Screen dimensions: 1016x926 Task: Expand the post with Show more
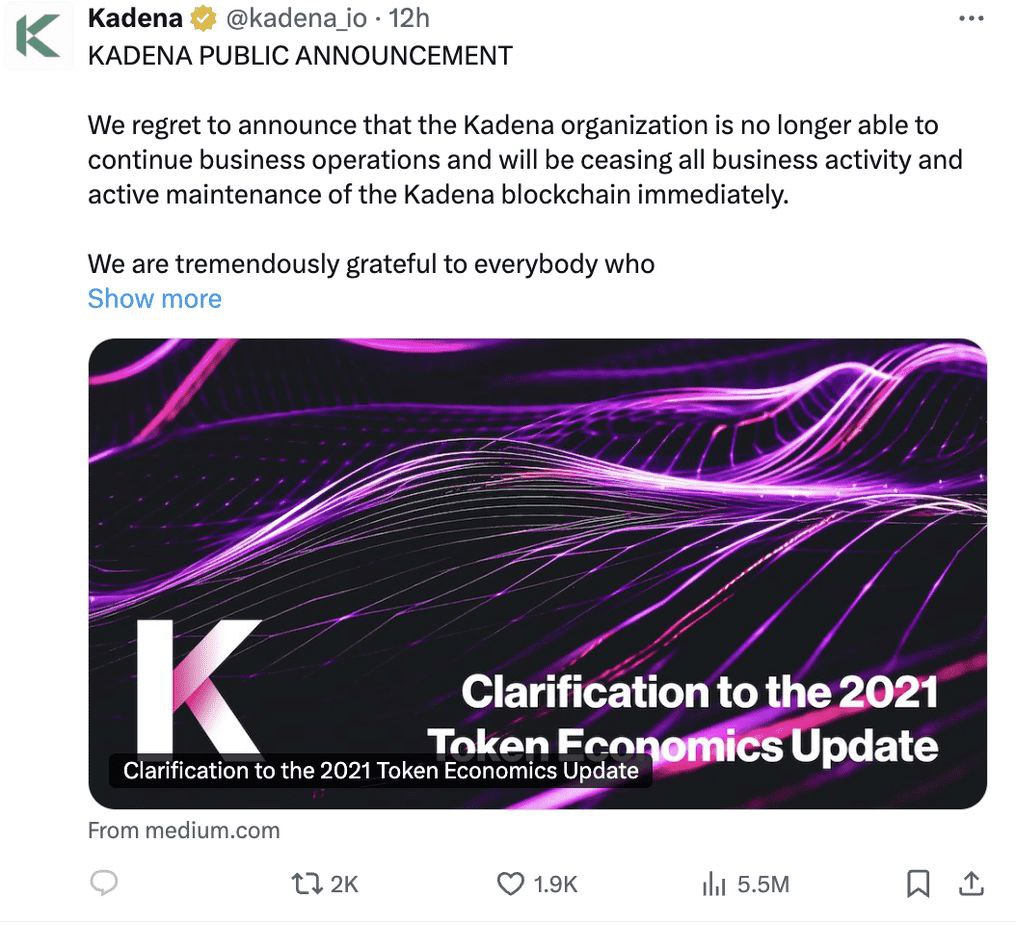[155, 298]
